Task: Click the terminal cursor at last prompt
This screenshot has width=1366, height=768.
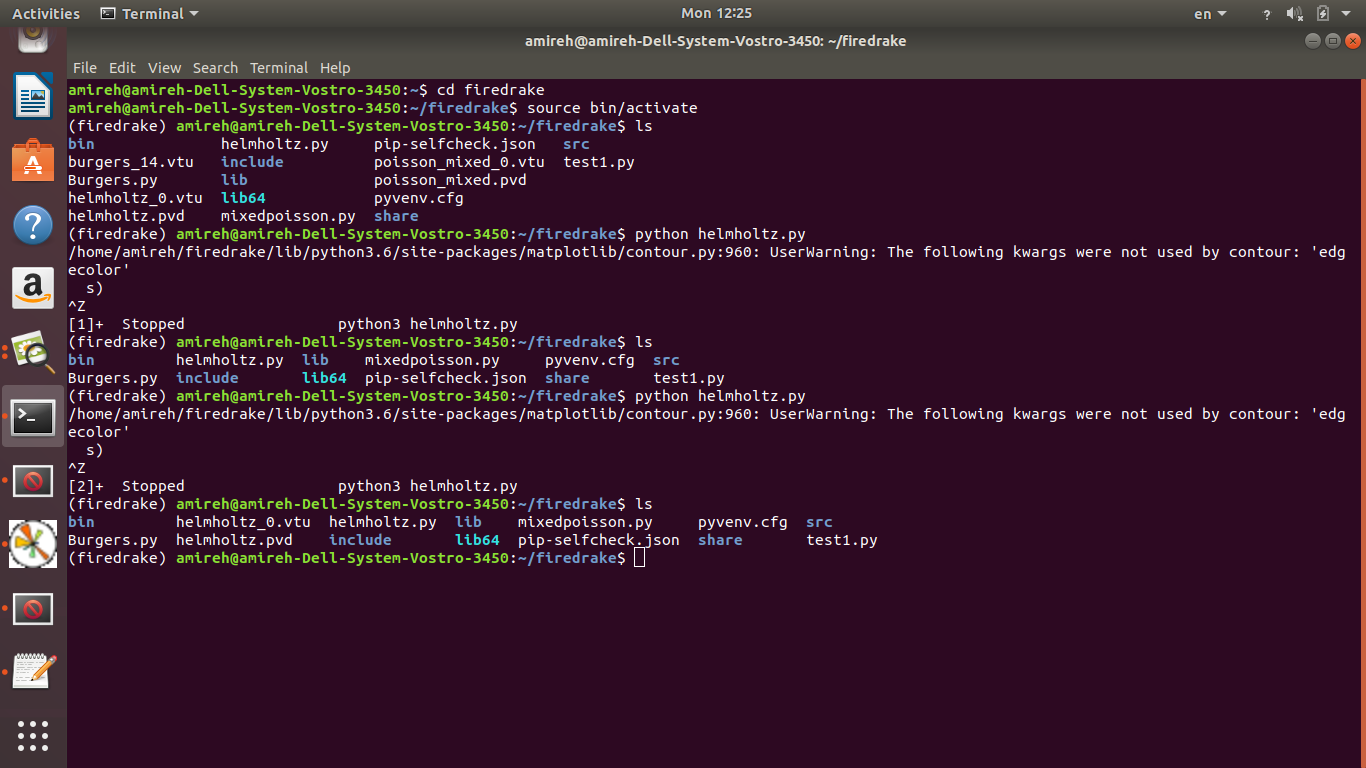Action: [x=639, y=558]
